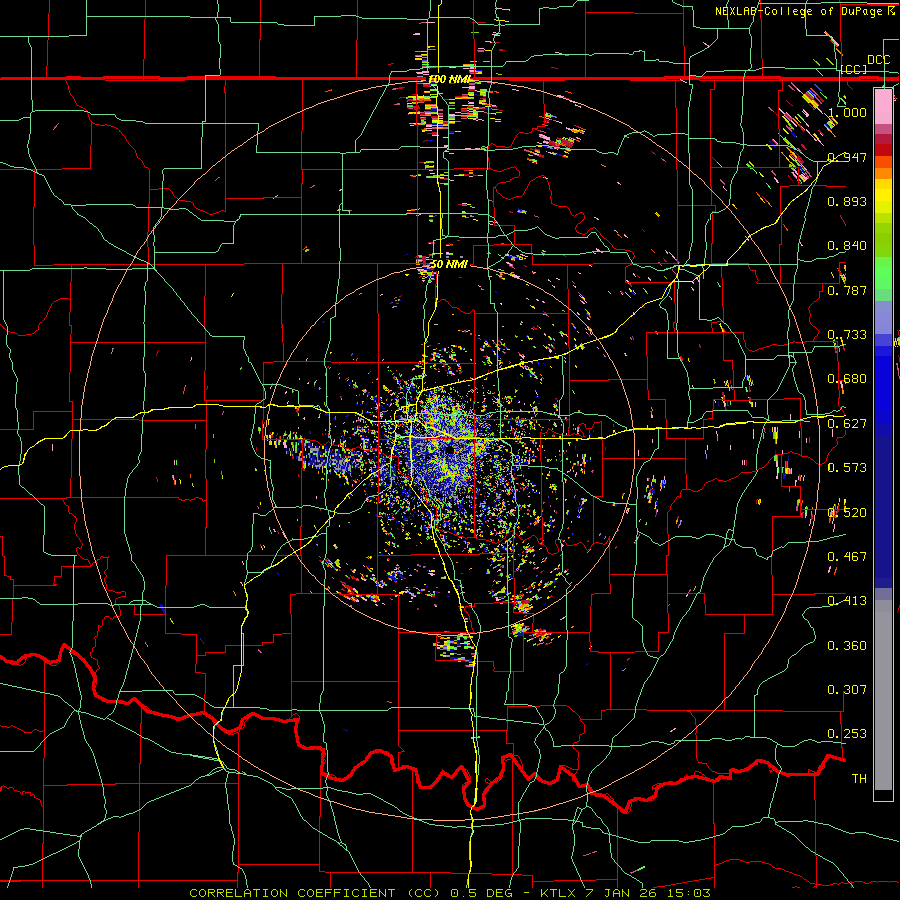Pick the red swatch on the color bar

883,150
